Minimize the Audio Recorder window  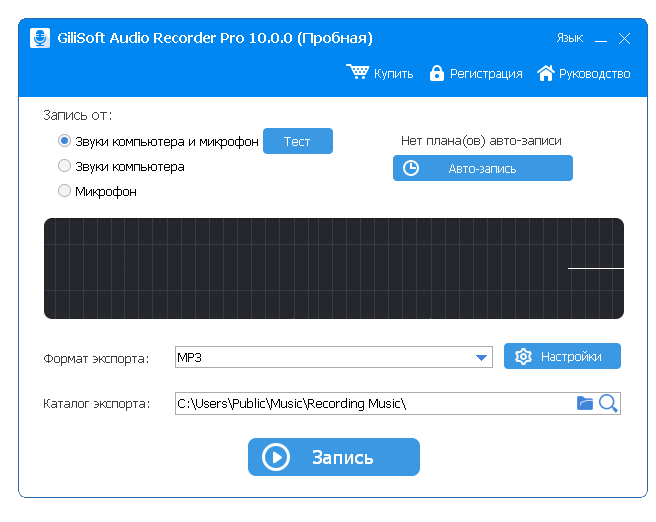point(601,39)
